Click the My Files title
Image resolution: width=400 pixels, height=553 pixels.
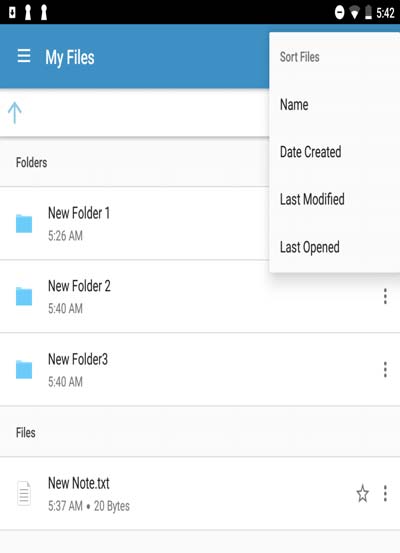tap(70, 57)
